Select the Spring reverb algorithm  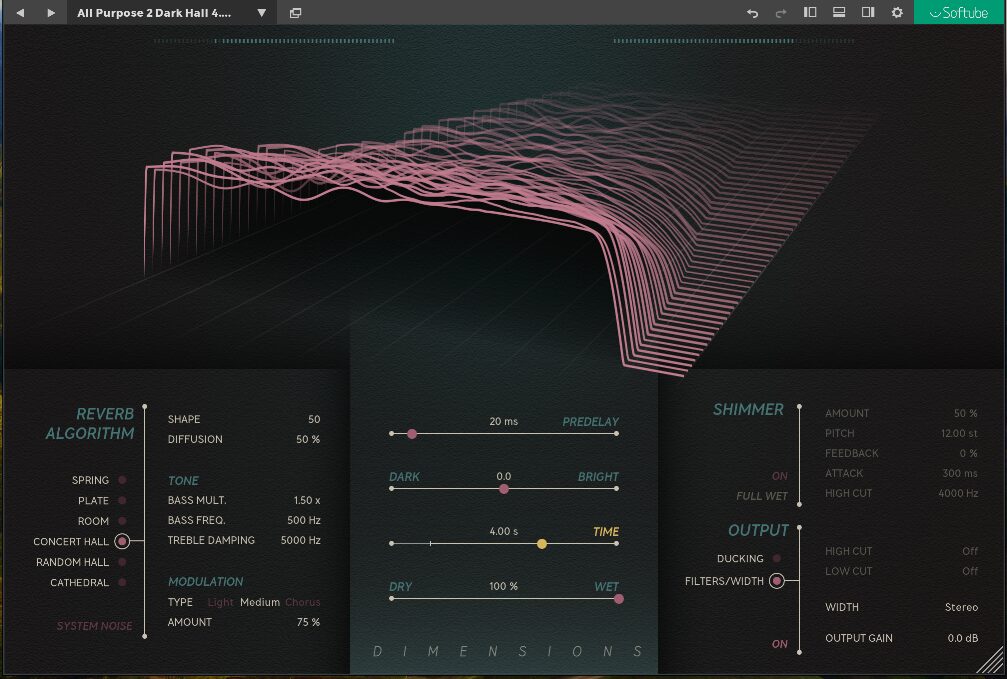122,480
